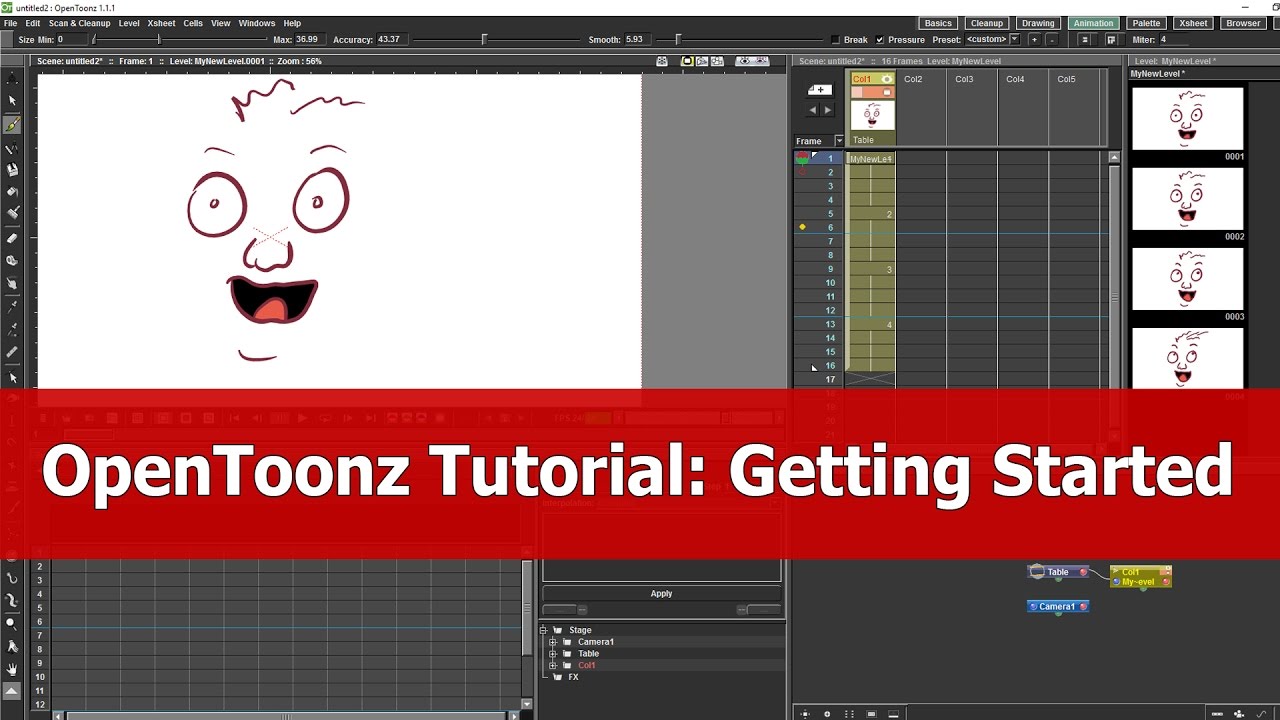Select the Hand tool
The image size is (1280, 720).
pos(12,668)
